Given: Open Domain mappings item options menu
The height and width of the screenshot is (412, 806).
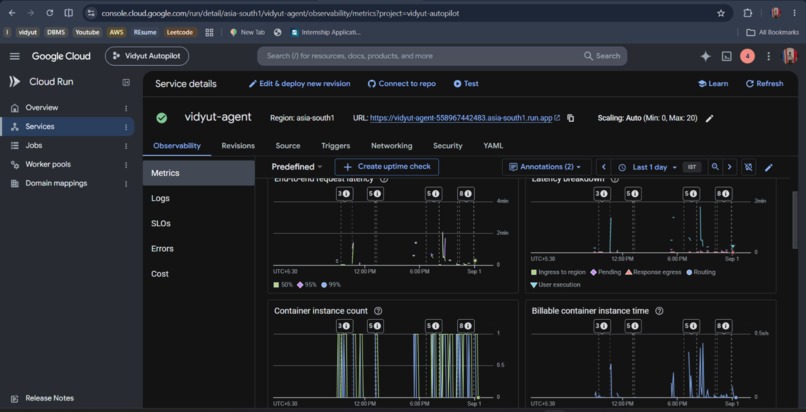Looking at the screenshot, I should (126, 184).
